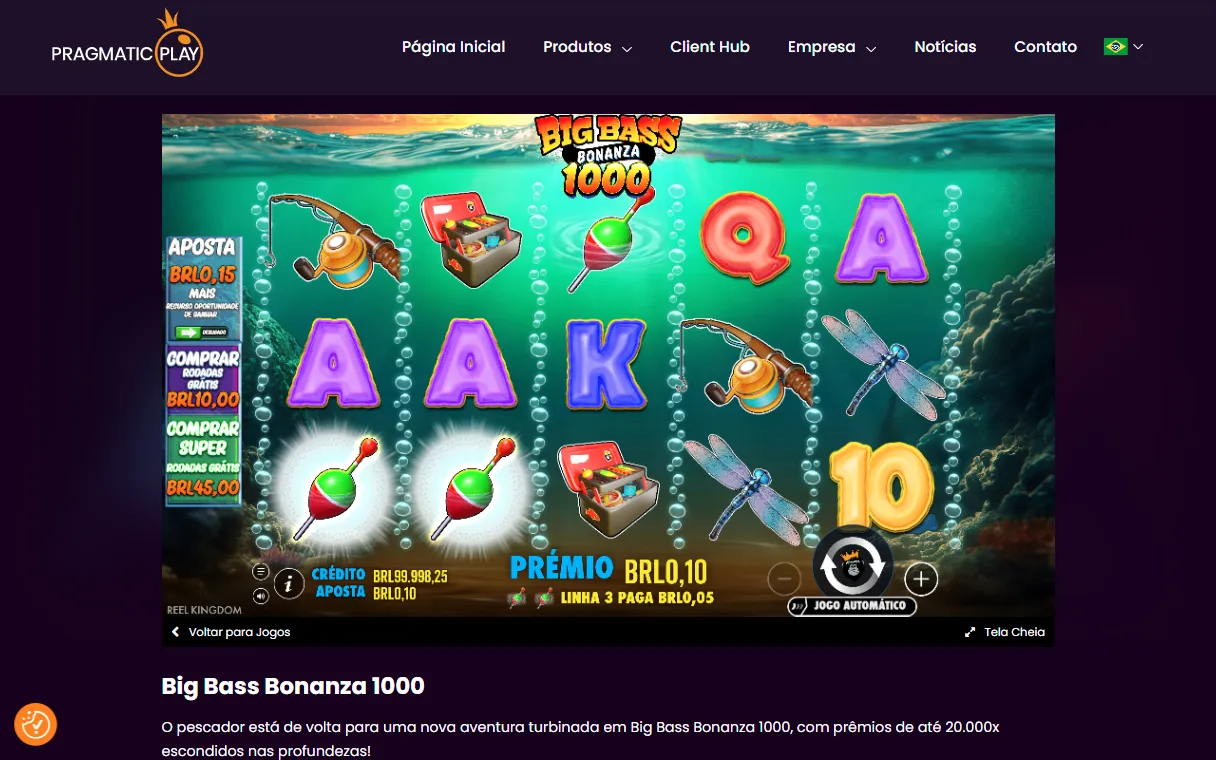Screen dimensions: 1216x760
Task: Click the Pragmatic Play logo
Action: point(128,46)
